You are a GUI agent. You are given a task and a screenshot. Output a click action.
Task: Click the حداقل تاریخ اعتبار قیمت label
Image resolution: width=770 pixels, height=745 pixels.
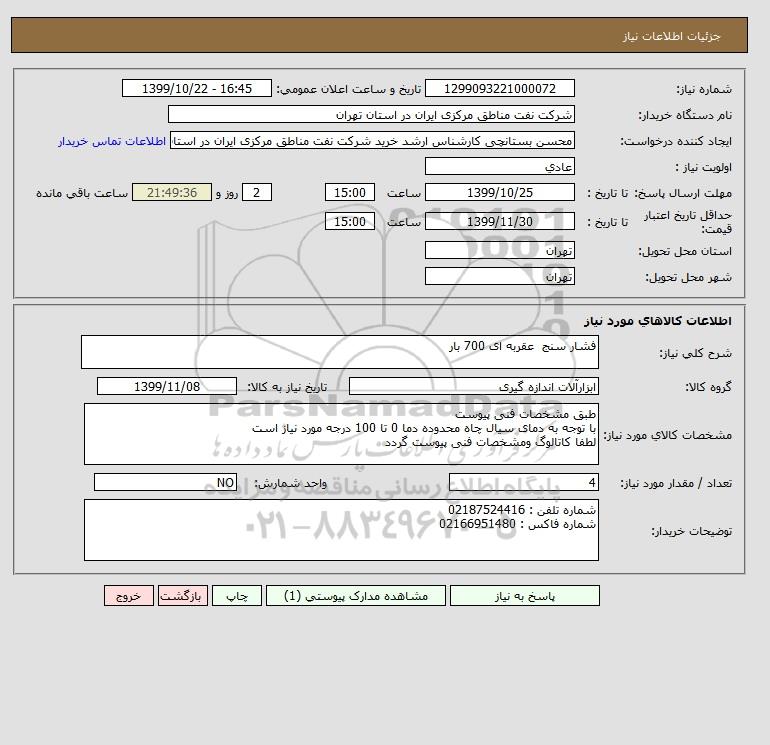tap(688, 222)
